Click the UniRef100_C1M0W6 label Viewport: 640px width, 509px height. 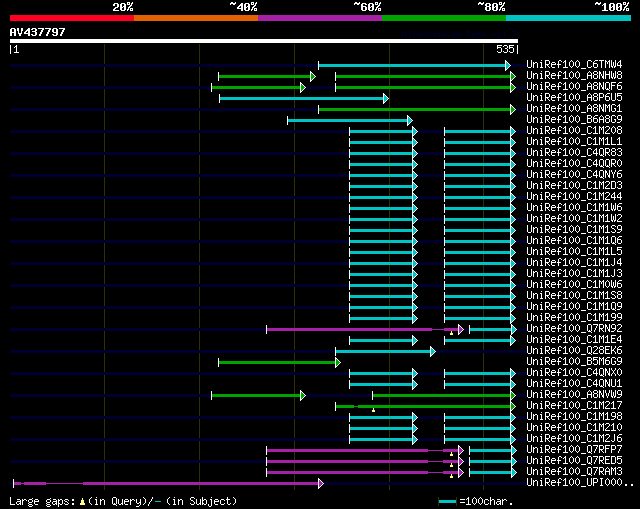pos(574,285)
